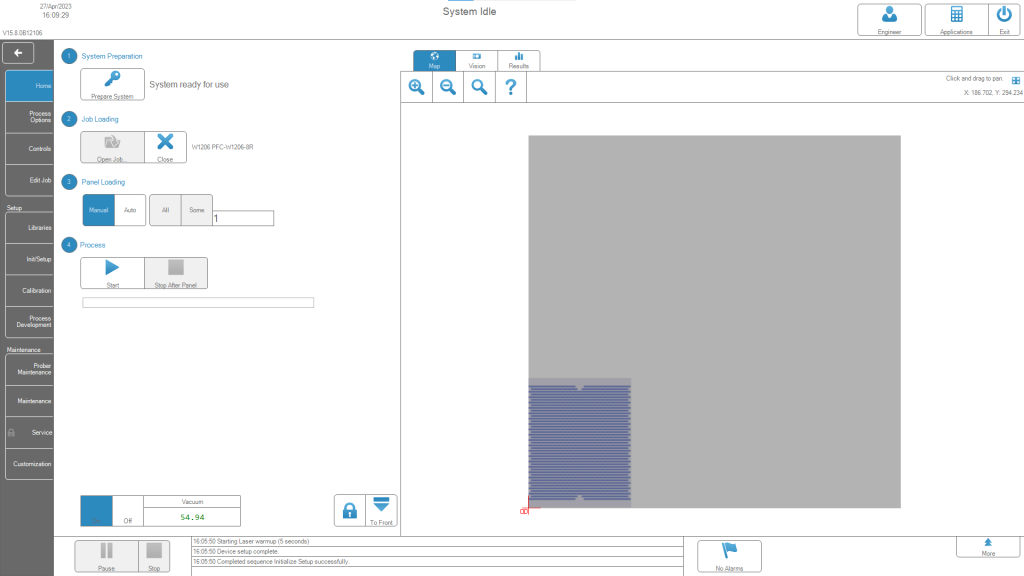Select Some panels option

point(197,210)
